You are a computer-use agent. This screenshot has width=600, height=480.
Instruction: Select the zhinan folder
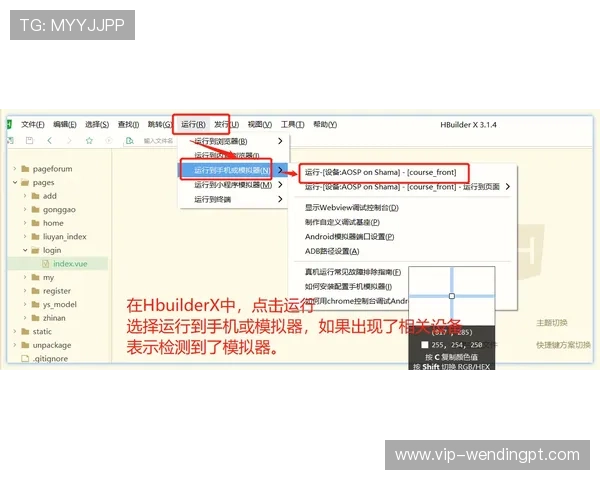[54, 318]
